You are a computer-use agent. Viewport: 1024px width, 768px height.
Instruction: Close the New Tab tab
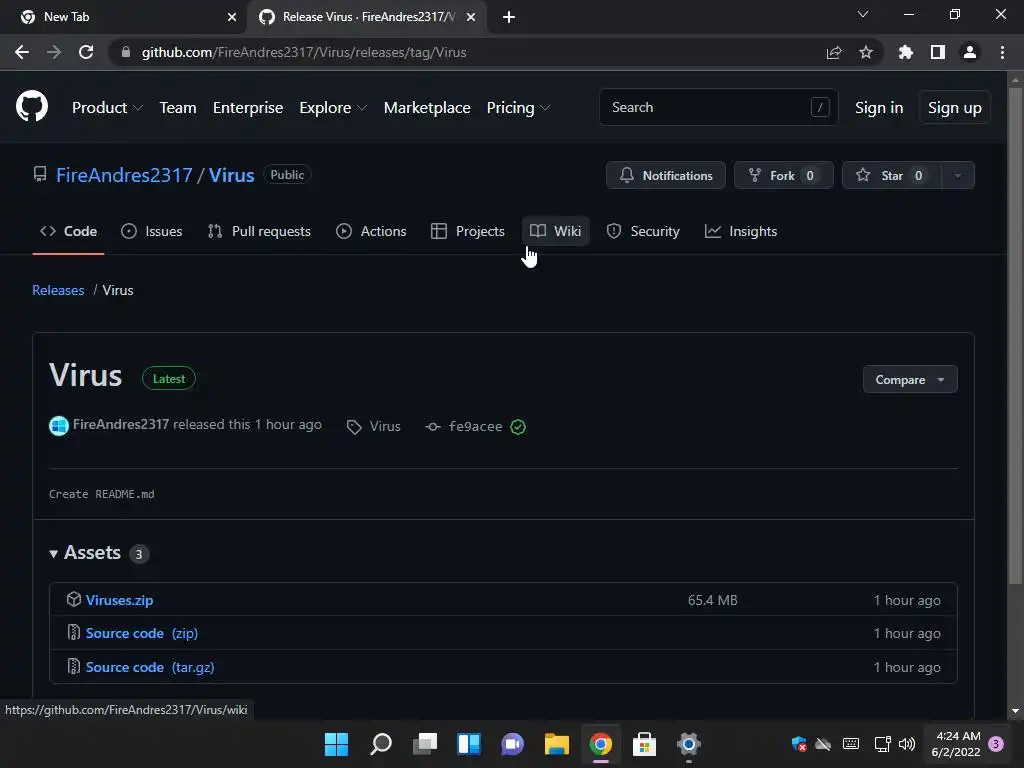(x=232, y=17)
